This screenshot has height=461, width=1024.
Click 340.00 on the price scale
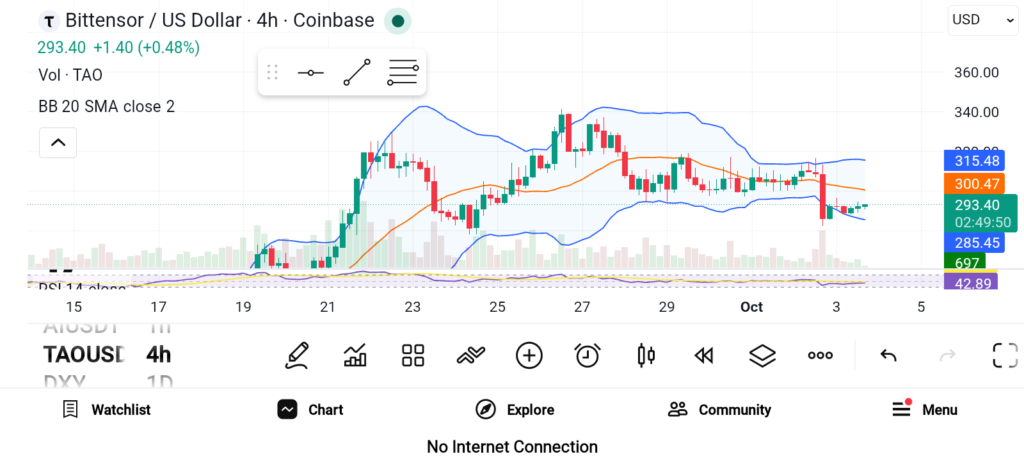click(976, 112)
